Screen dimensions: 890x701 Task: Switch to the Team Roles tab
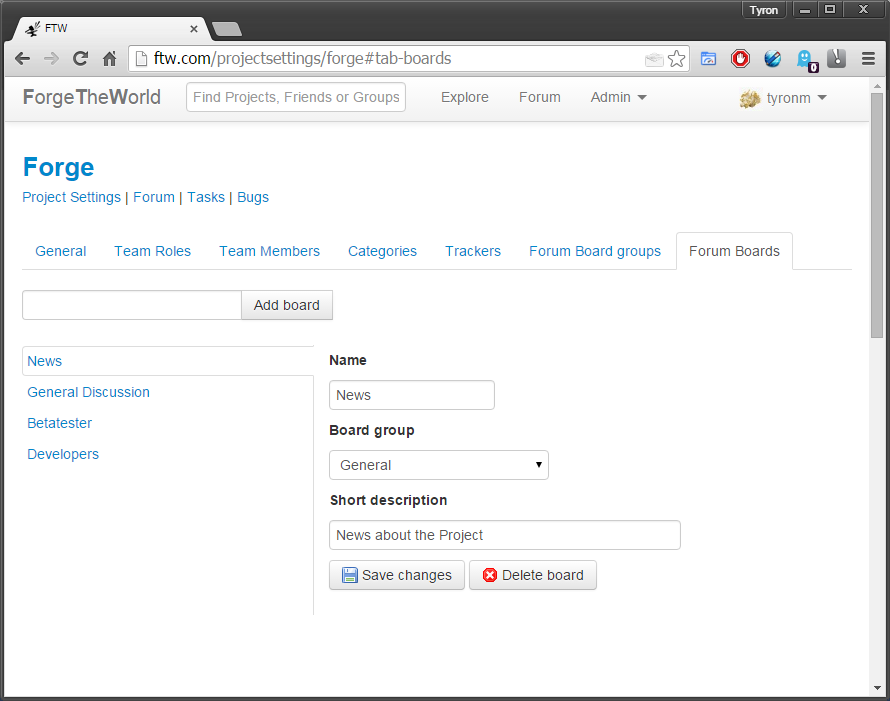coord(152,251)
